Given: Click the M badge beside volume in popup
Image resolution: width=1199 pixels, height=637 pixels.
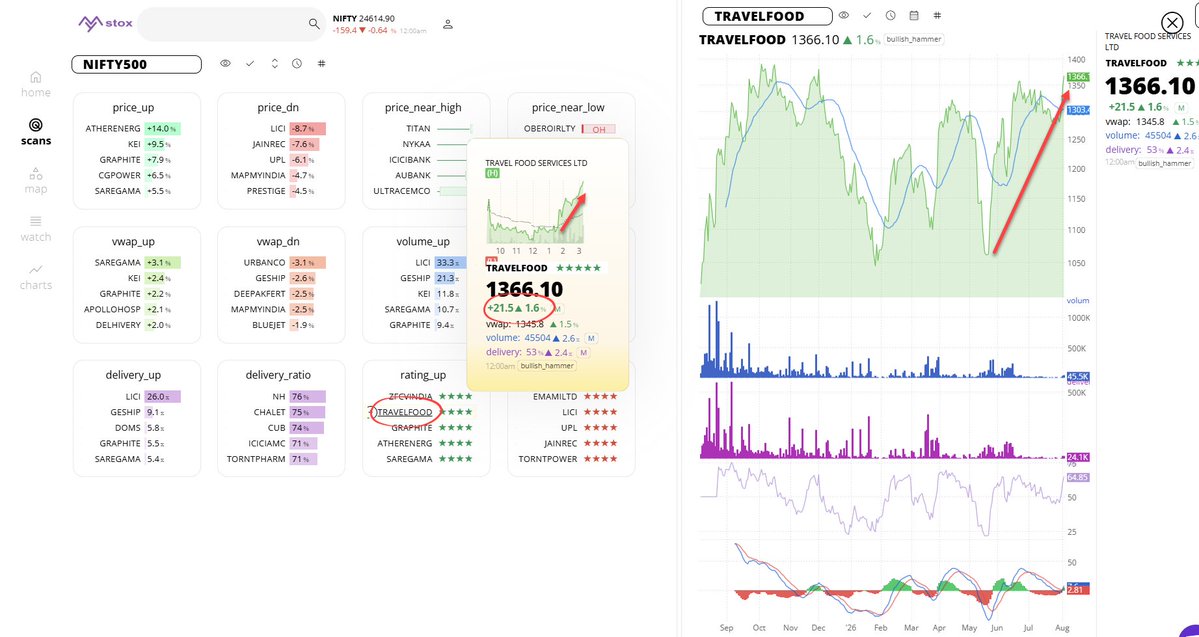Looking at the screenshot, I should click(x=590, y=338).
